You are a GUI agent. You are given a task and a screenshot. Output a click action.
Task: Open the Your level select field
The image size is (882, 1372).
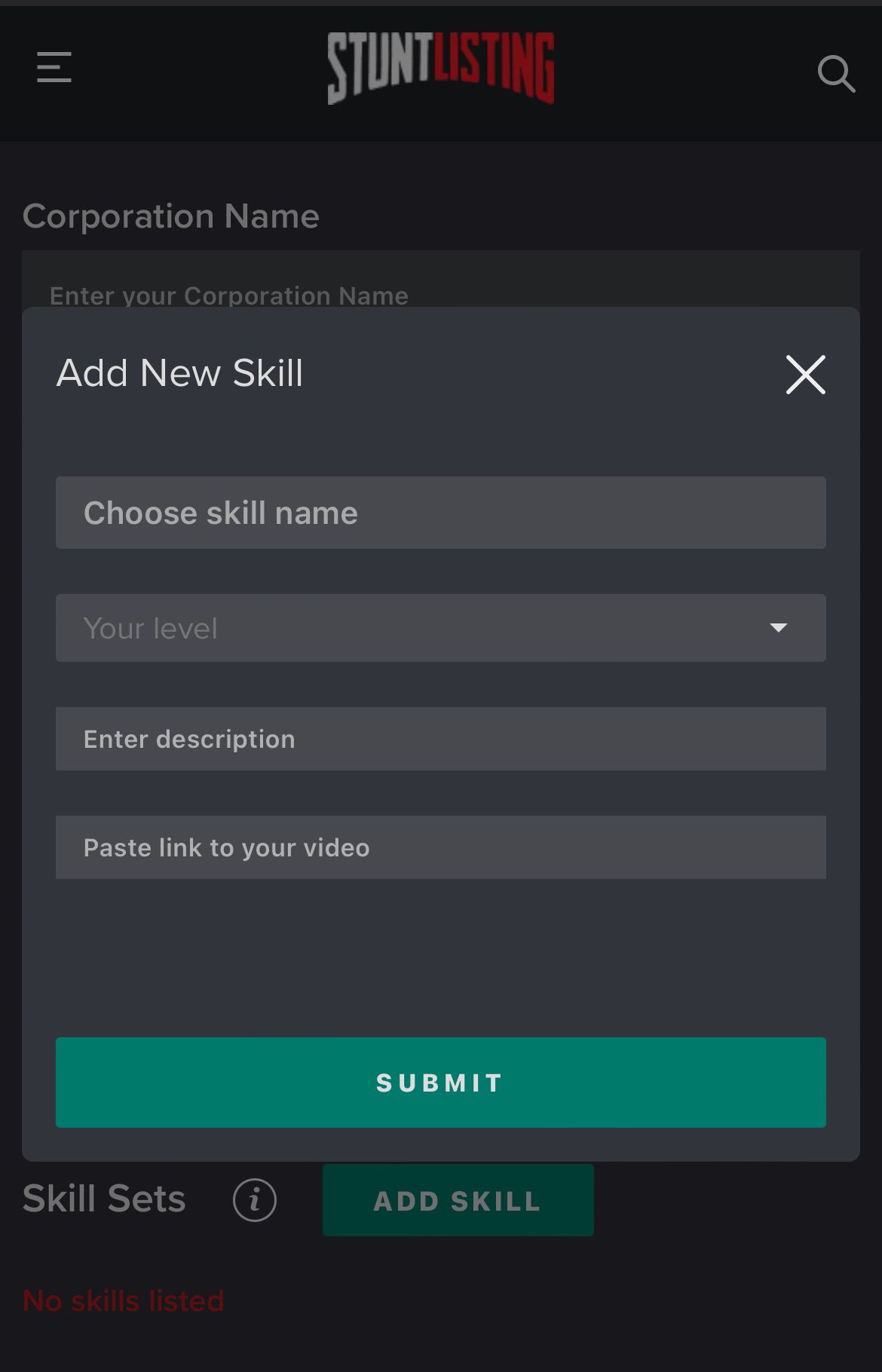point(441,628)
